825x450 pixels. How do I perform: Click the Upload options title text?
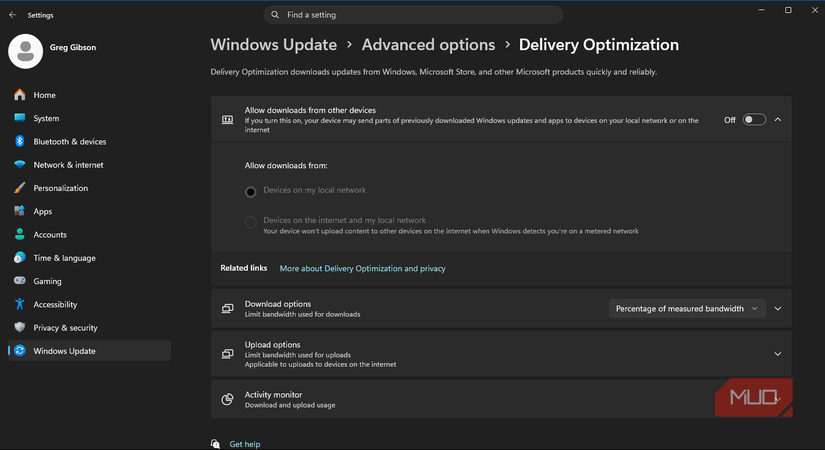273,344
